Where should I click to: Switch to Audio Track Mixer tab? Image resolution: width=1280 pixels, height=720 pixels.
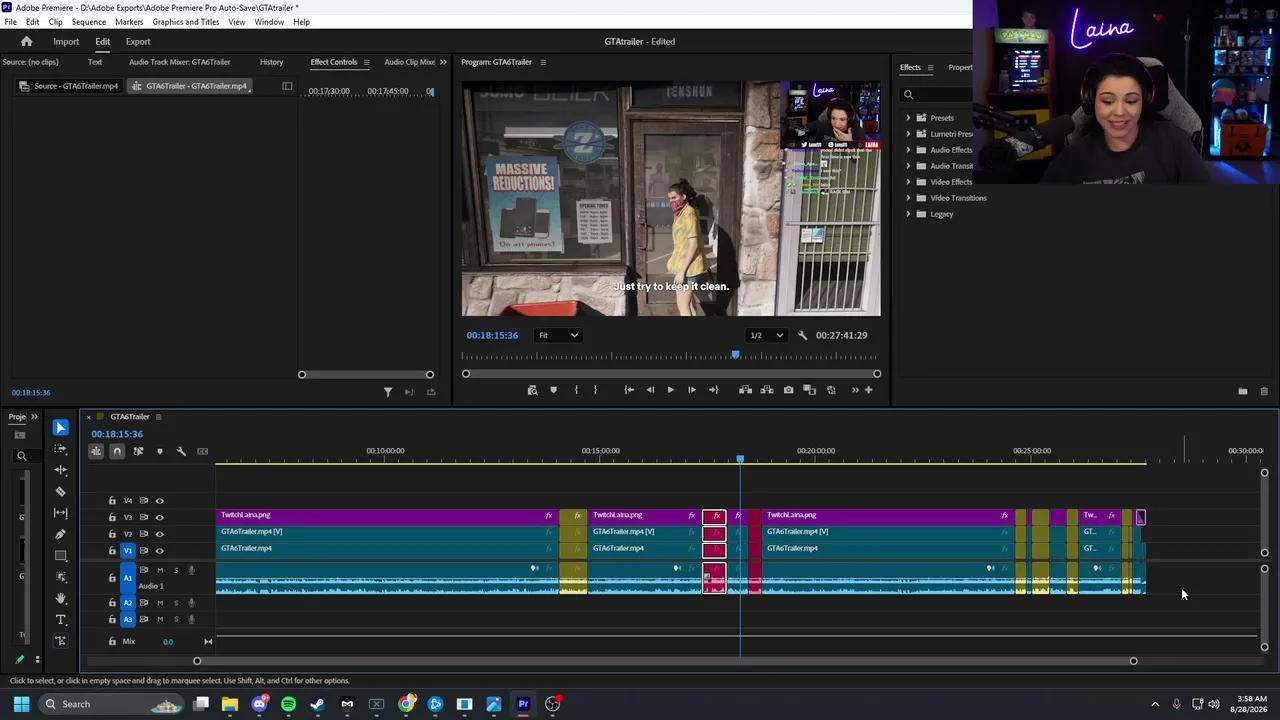pyautogui.click(x=180, y=62)
